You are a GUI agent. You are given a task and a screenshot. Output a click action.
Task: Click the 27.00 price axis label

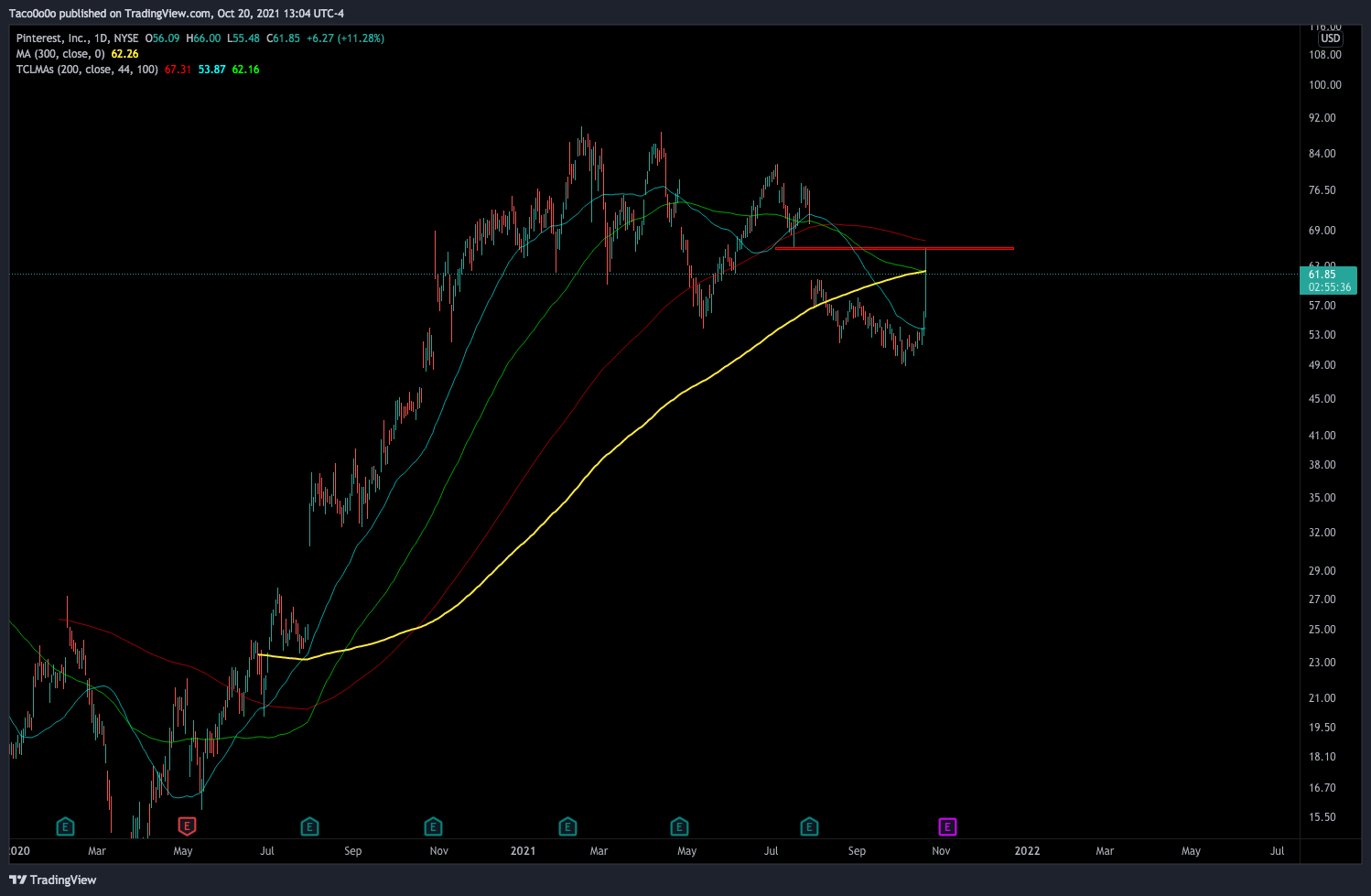coord(1322,599)
